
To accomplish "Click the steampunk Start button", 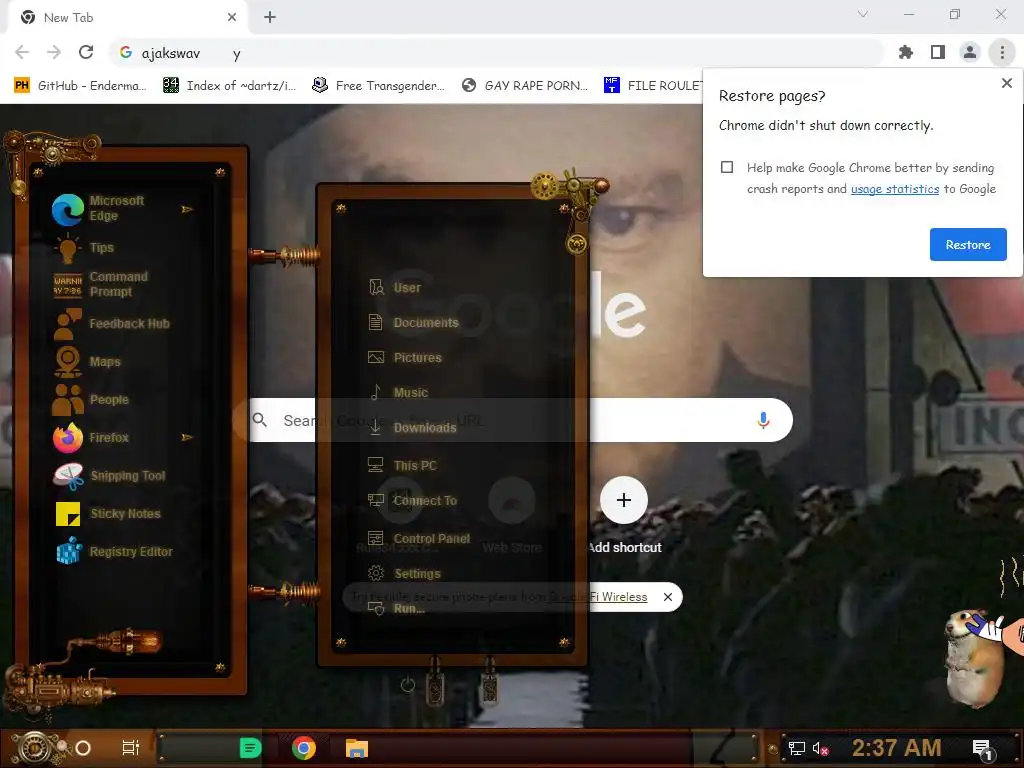I will (x=34, y=748).
